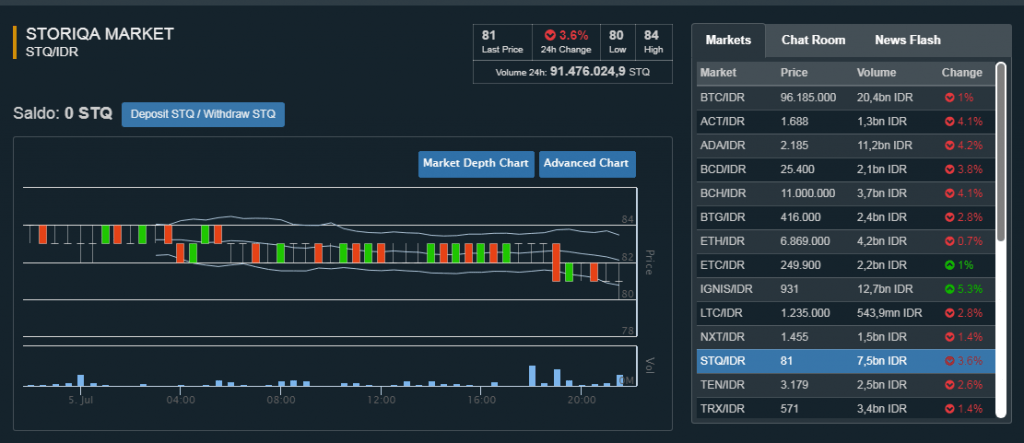
Task: Sort by the Price column header
Action: click(x=794, y=73)
